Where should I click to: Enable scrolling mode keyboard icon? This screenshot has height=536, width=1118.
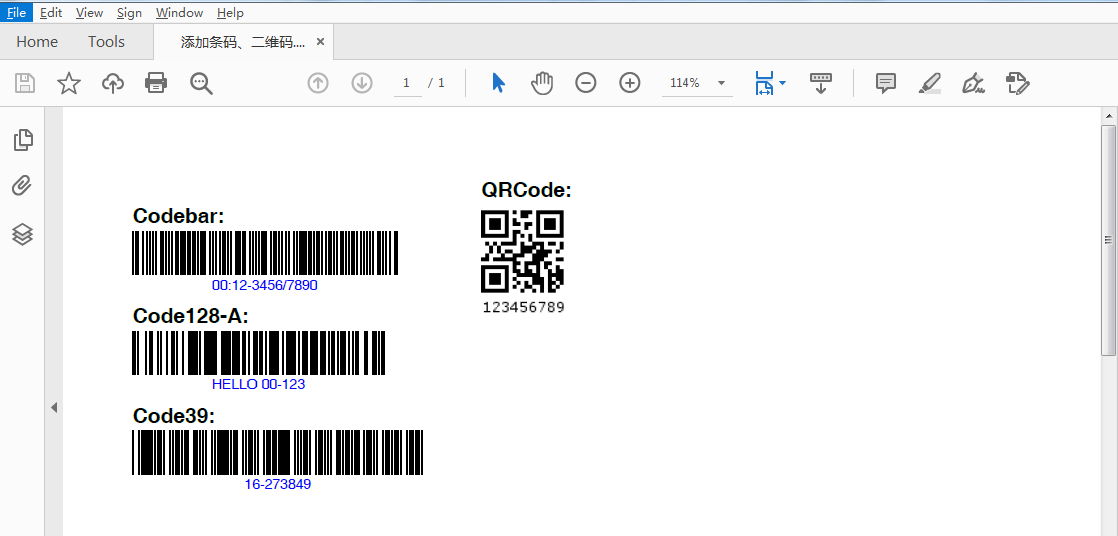coord(821,83)
